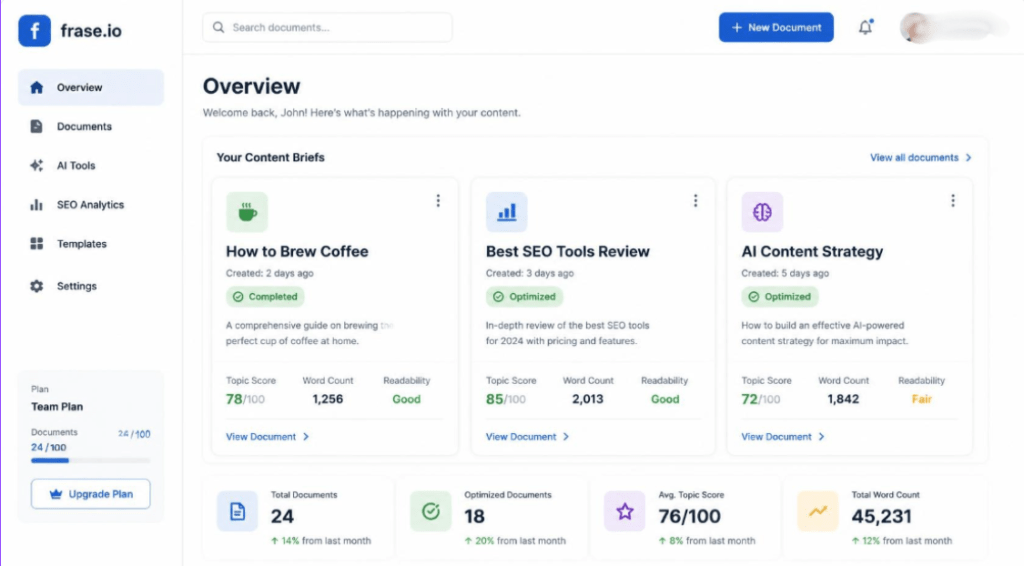
Task: Click the Fair readability value
Action: click(x=921, y=399)
